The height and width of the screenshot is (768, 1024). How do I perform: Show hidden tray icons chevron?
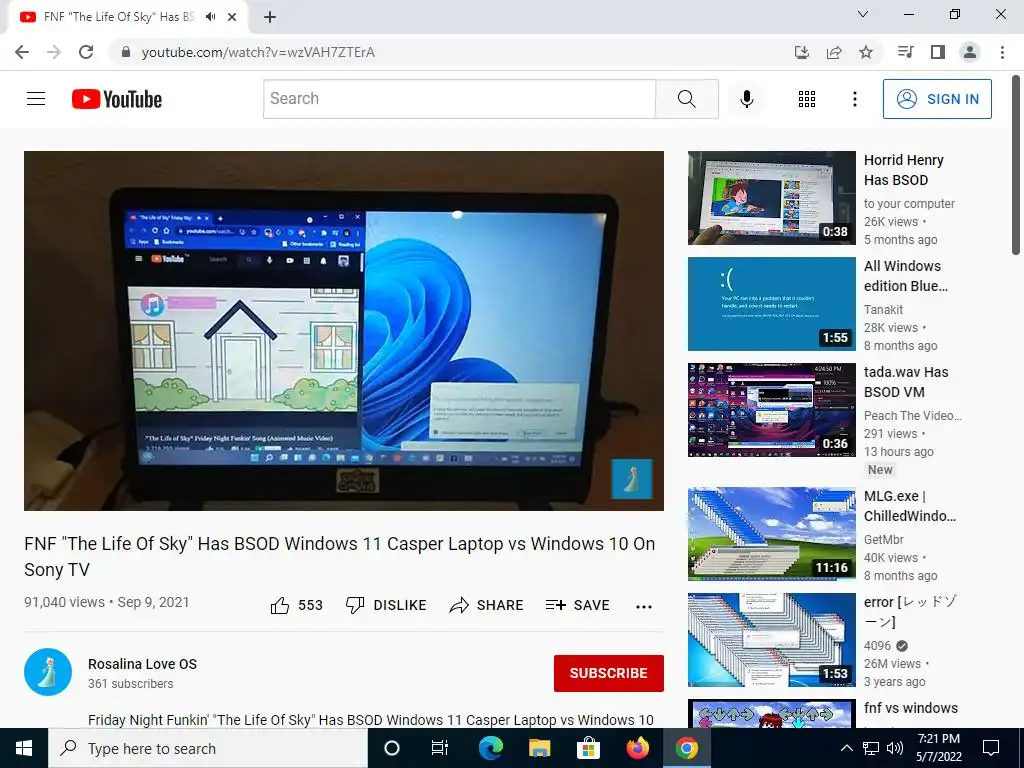[x=846, y=748]
